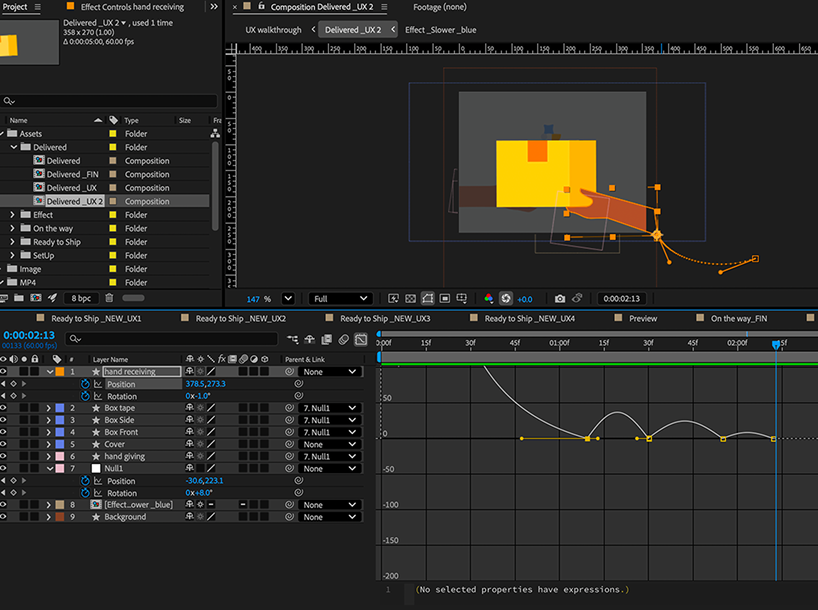Toggle the shy switch on Box Side layer
This screenshot has height=610, width=818.
tap(189, 420)
